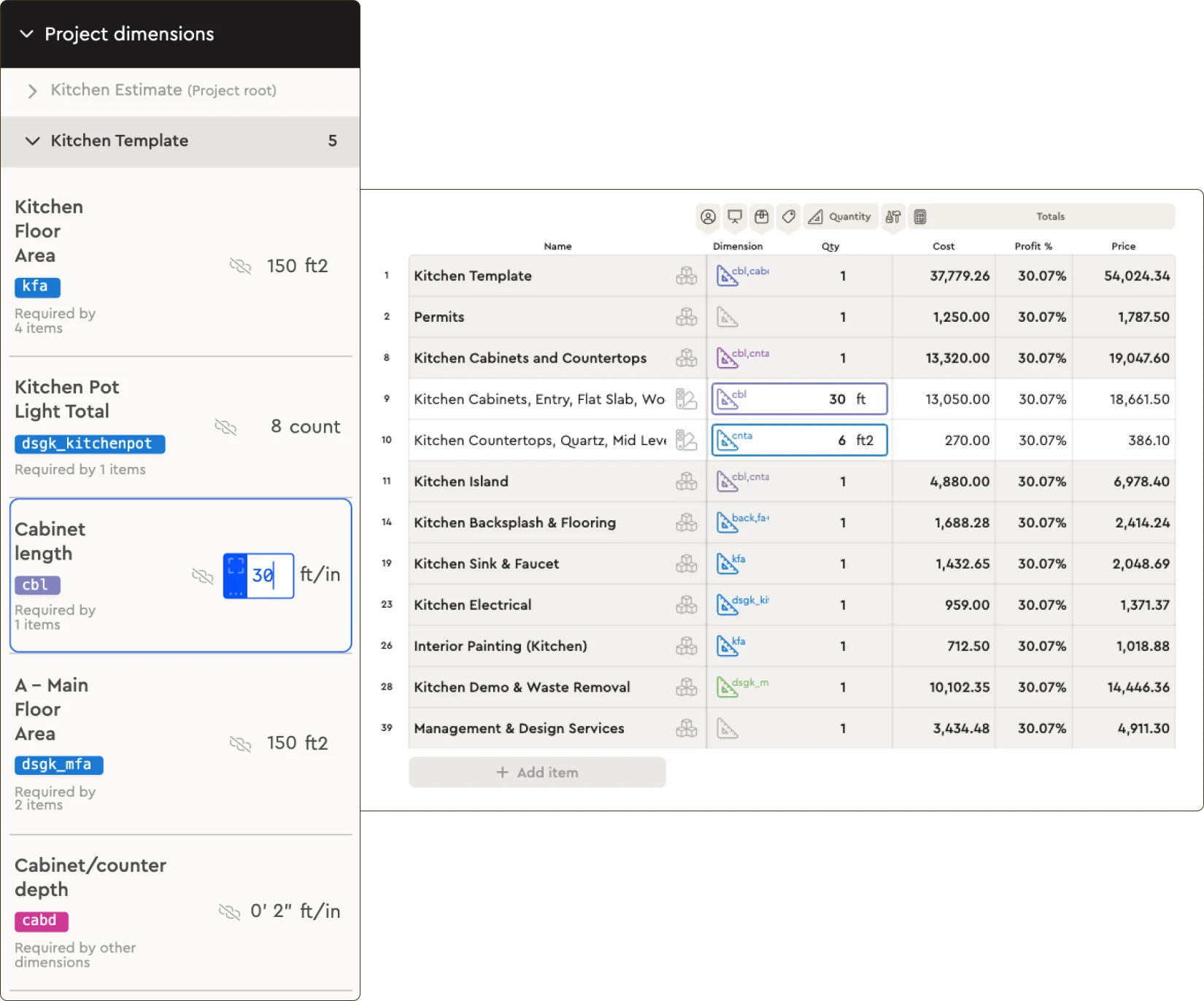Click the cnta dimension field showing 6 ft2
This screenshot has height=1001, width=1204.
[x=800, y=440]
